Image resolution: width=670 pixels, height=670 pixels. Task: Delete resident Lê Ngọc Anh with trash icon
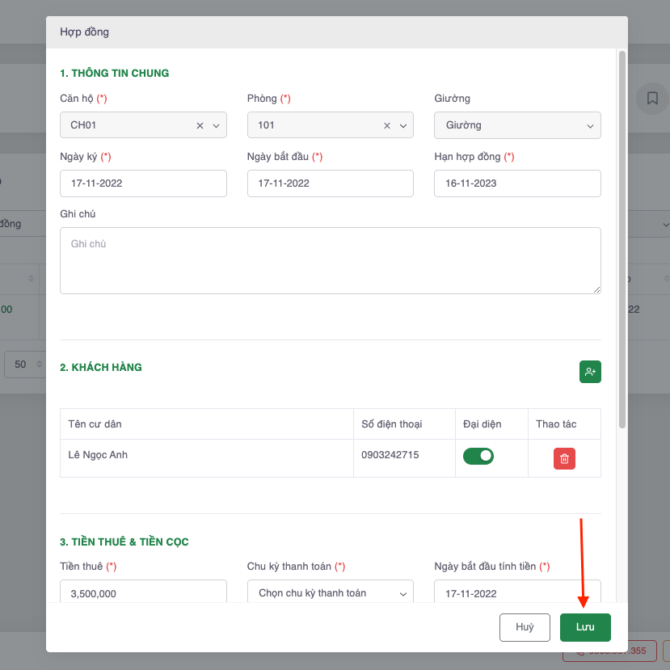click(x=564, y=458)
